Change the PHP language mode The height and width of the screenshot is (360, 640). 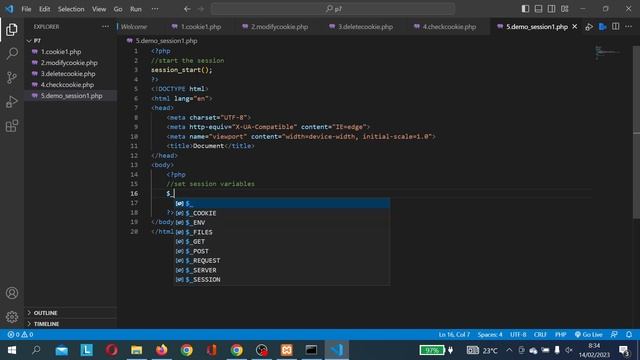click(560, 334)
